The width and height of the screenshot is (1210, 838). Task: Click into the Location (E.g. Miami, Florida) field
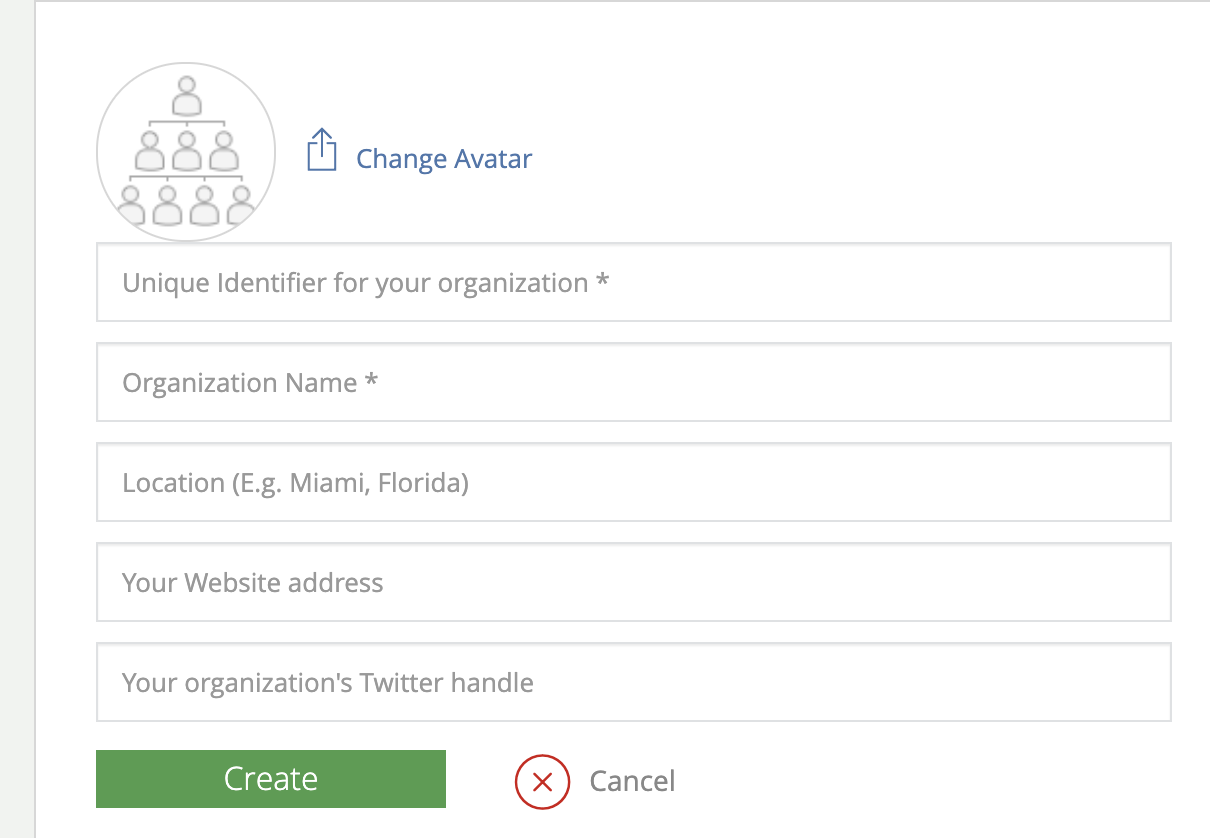[634, 482]
